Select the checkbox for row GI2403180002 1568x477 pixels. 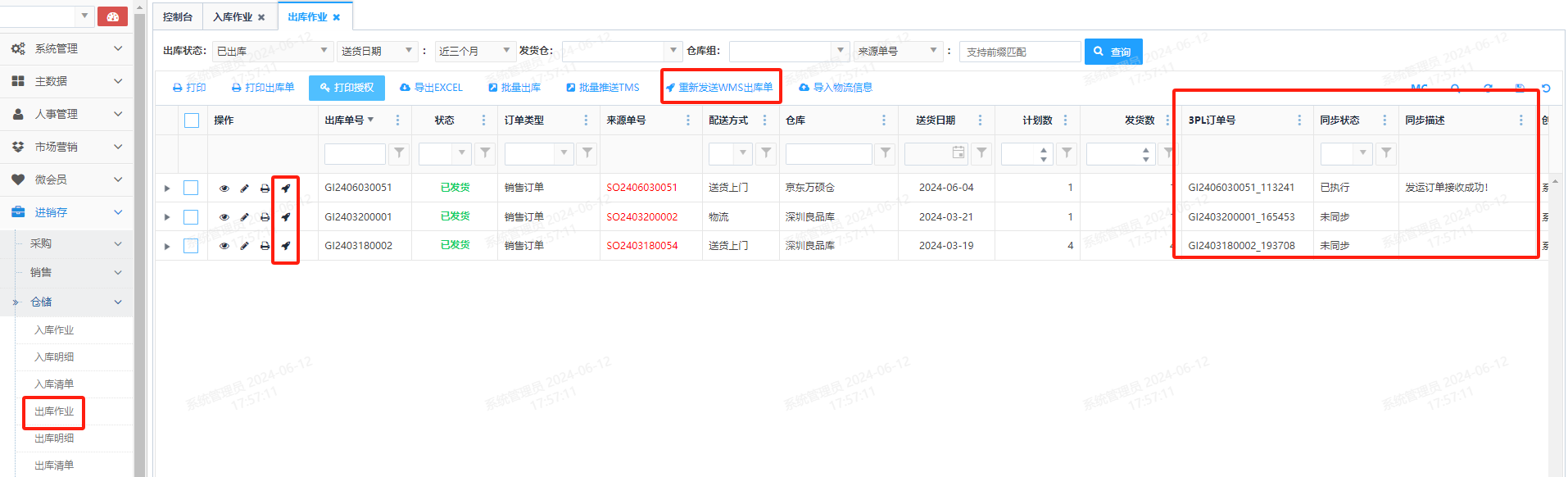191,246
